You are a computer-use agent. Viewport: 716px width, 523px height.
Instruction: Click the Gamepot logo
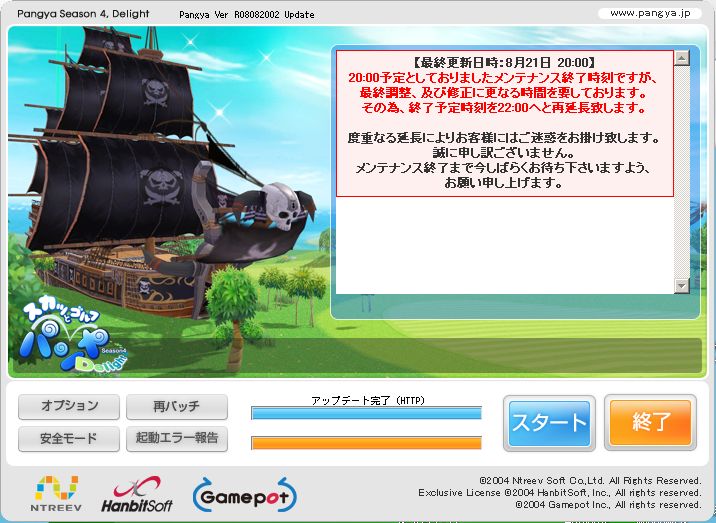coord(245,495)
